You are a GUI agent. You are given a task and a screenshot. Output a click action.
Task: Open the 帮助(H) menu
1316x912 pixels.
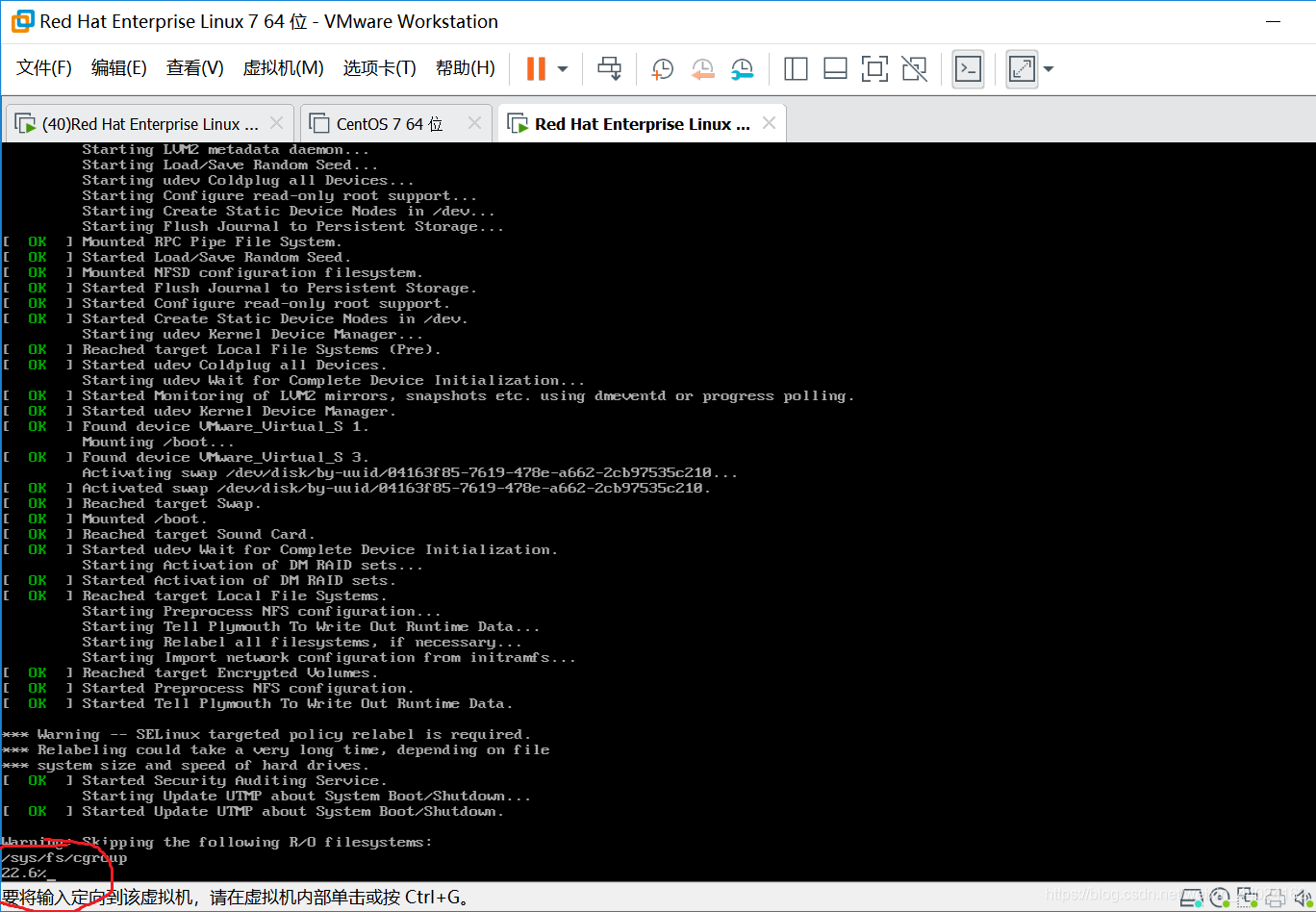click(x=466, y=68)
